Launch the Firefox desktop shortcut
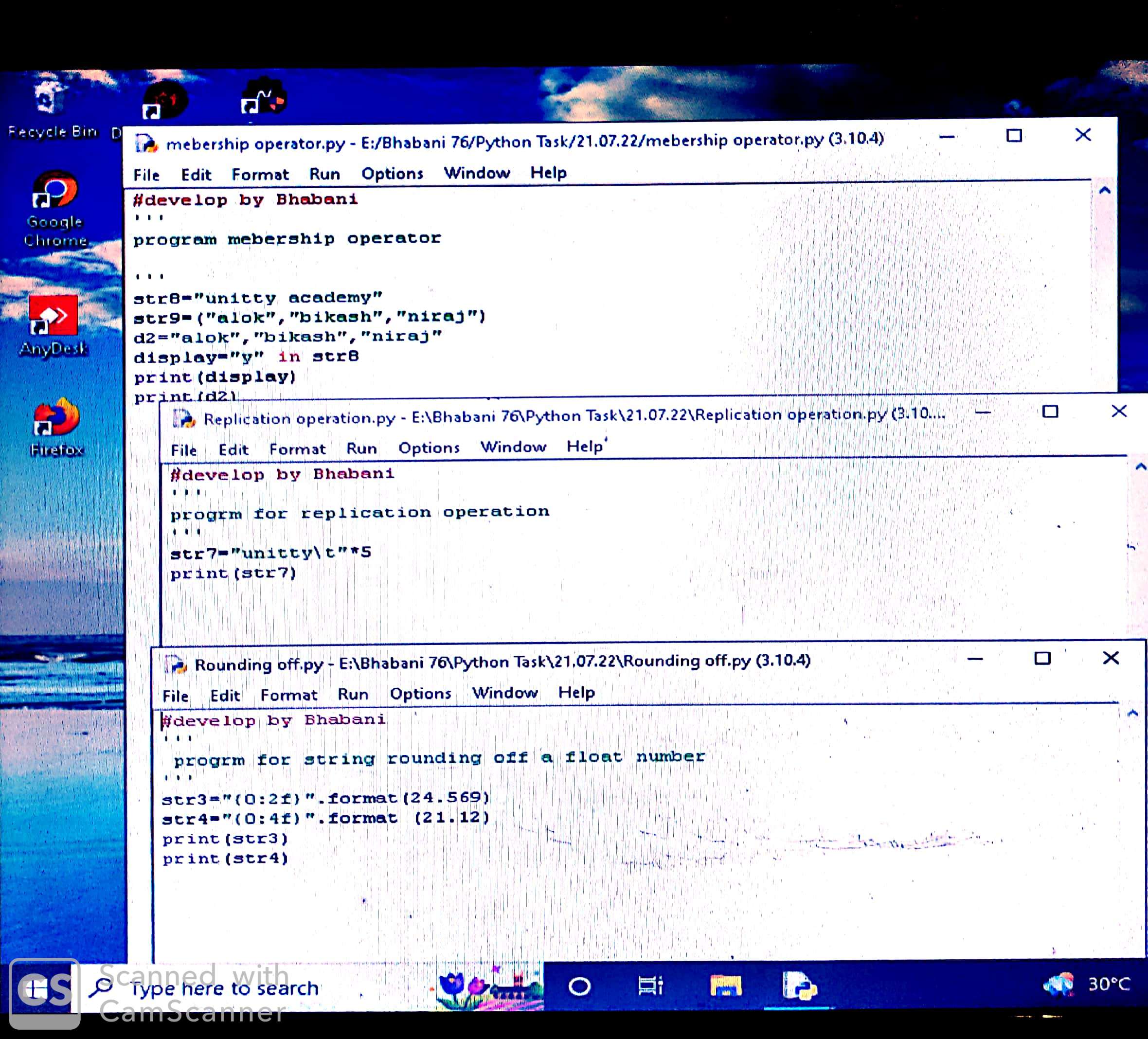 [56, 418]
